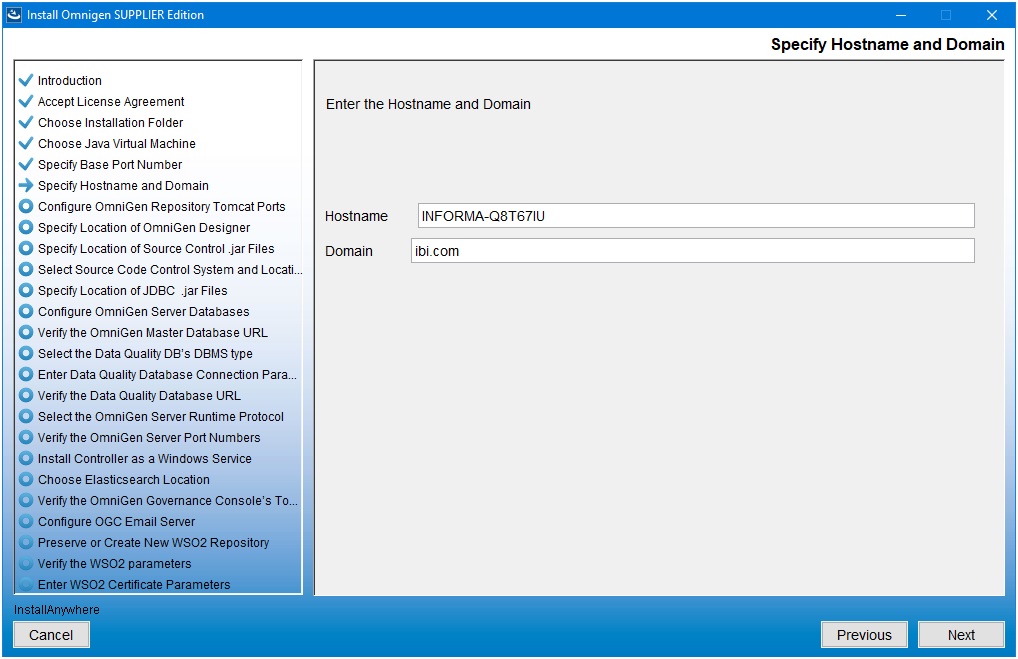This screenshot has width=1018, height=659.
Task: Select Verify the OmniGen Master Database URL step
Action: click(153, 332)
